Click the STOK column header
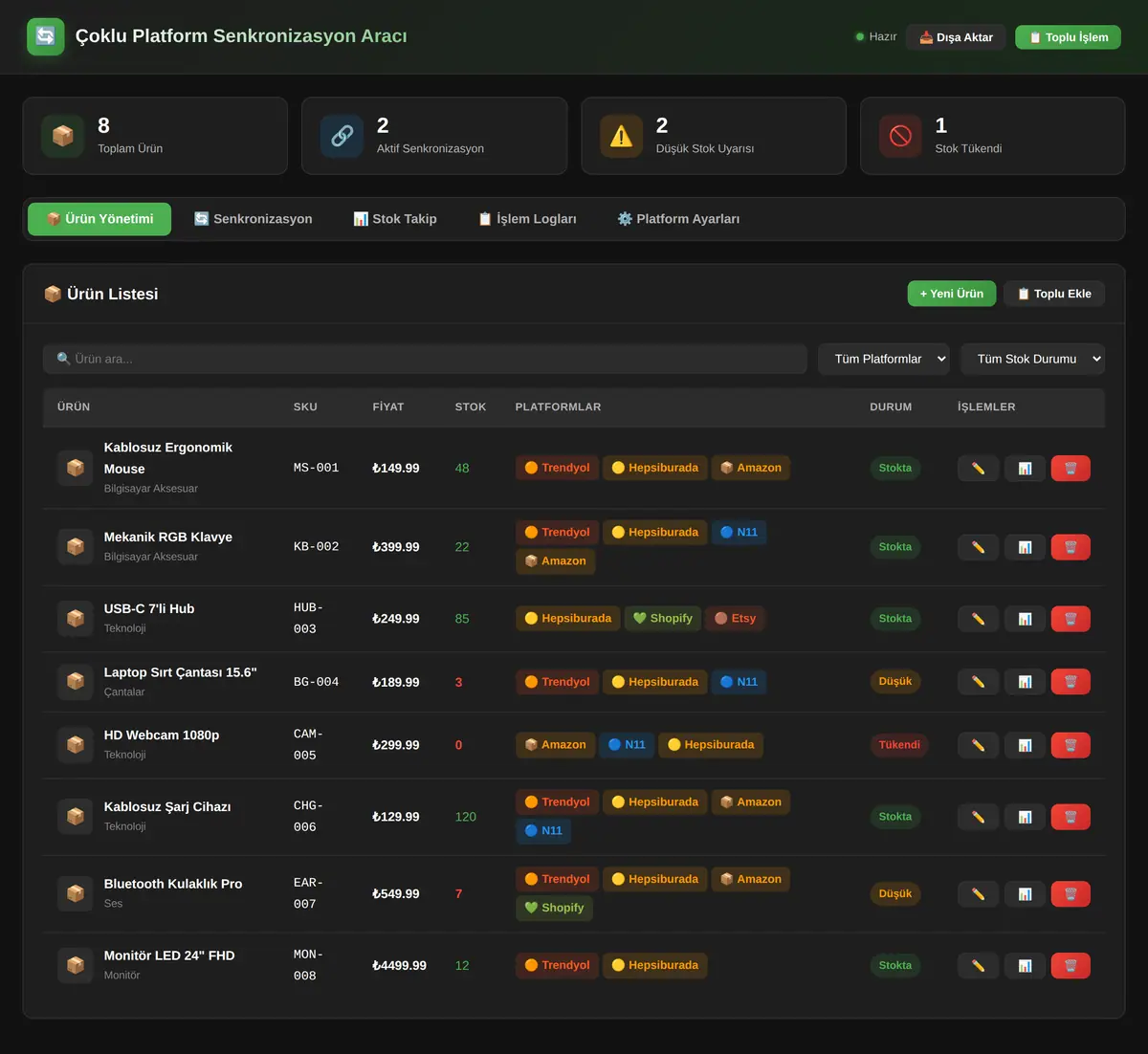1148x1054 pixels. pos(471,407)
